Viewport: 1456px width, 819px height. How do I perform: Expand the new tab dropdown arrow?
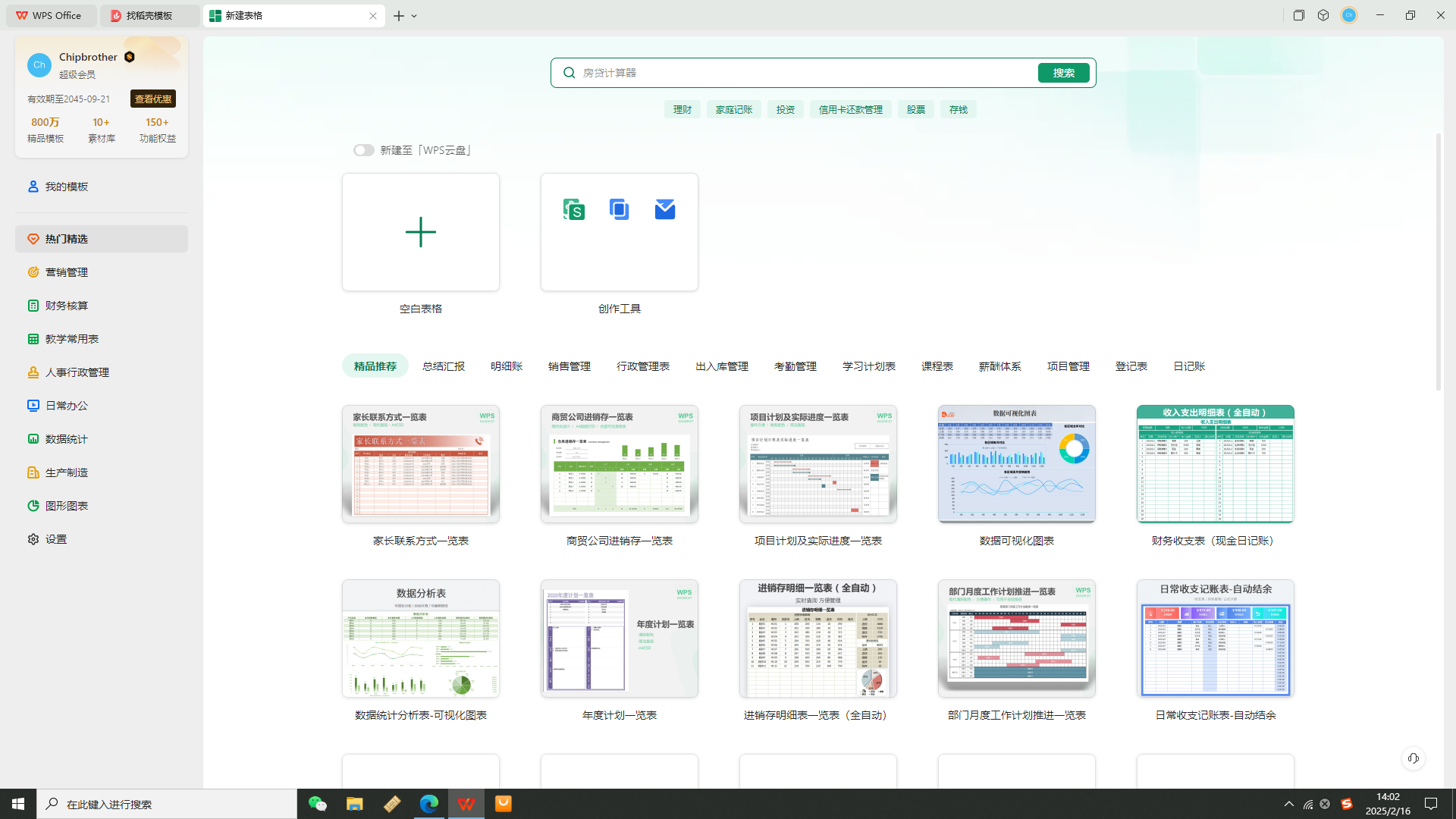(414, 16)
